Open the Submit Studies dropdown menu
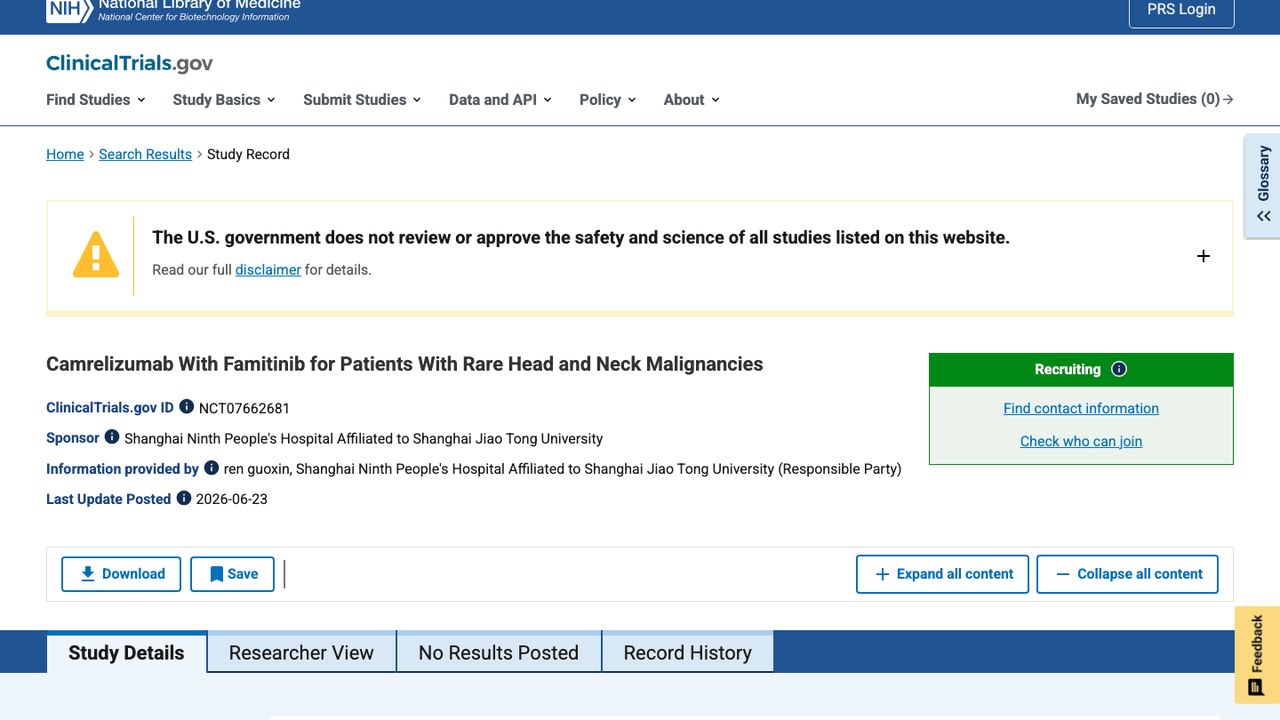Image resolution: width=1280 pixels, height=720 pixels. tap(362, 99)
